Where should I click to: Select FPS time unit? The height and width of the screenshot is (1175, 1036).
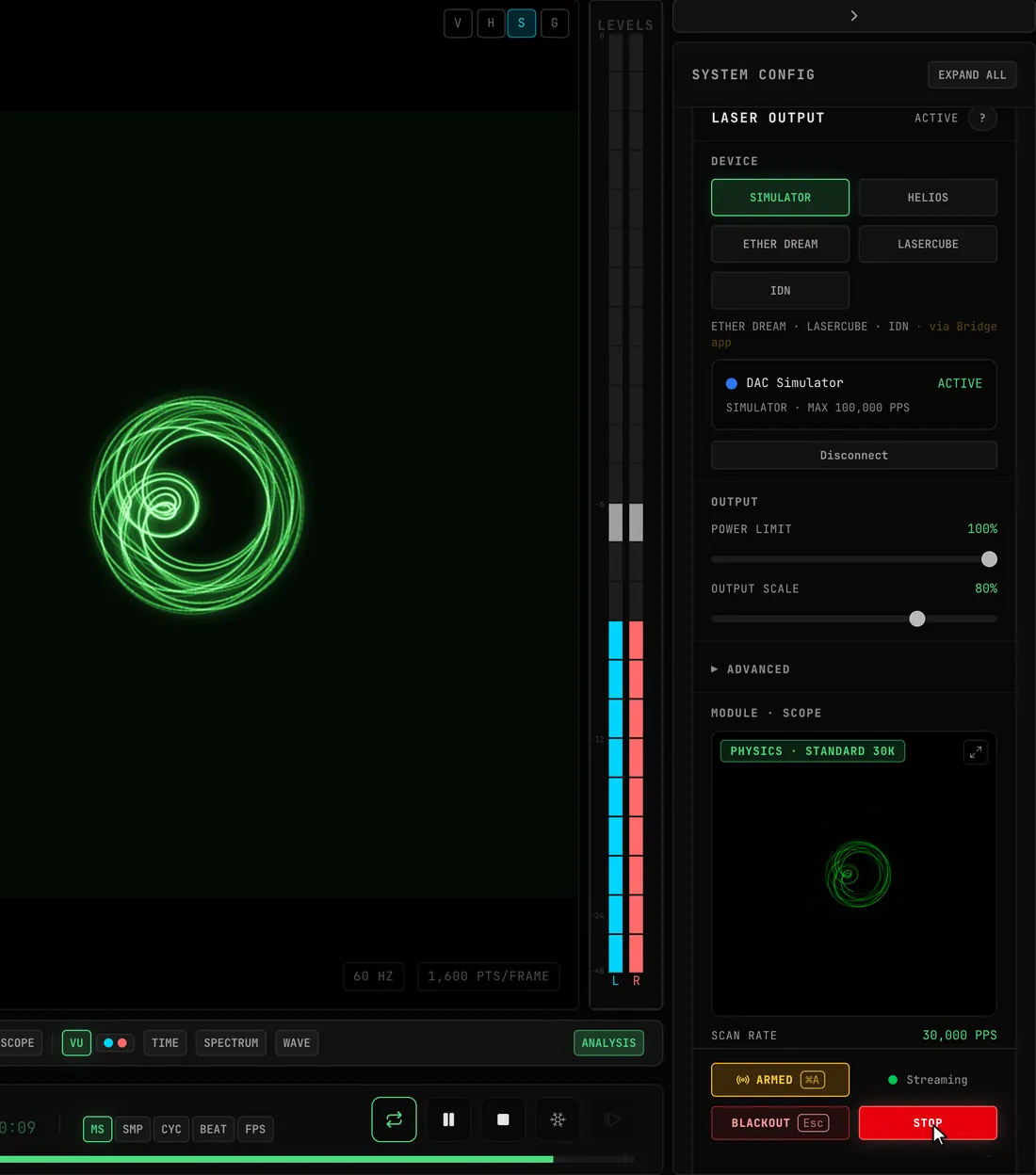255,1129
